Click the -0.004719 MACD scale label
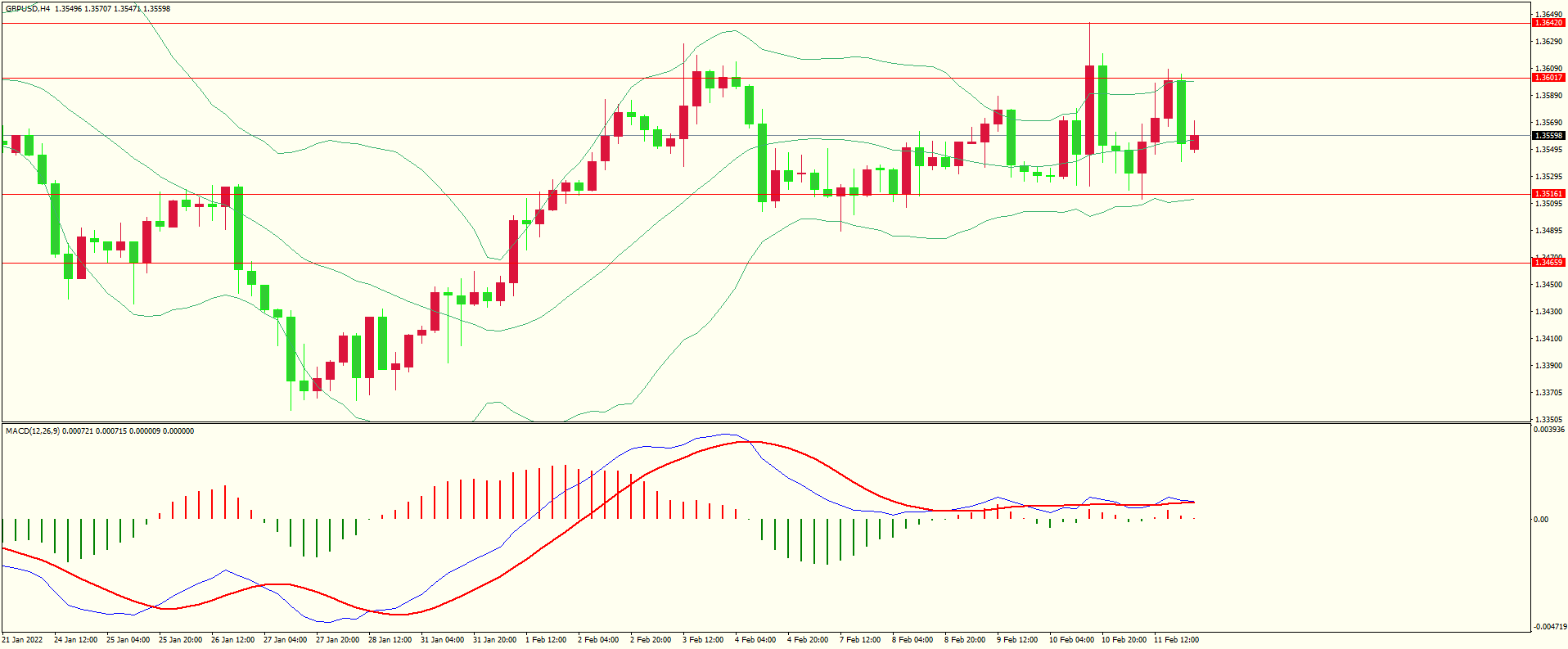This screenshot has width=1568, height=649. [x=1549, y=627]
